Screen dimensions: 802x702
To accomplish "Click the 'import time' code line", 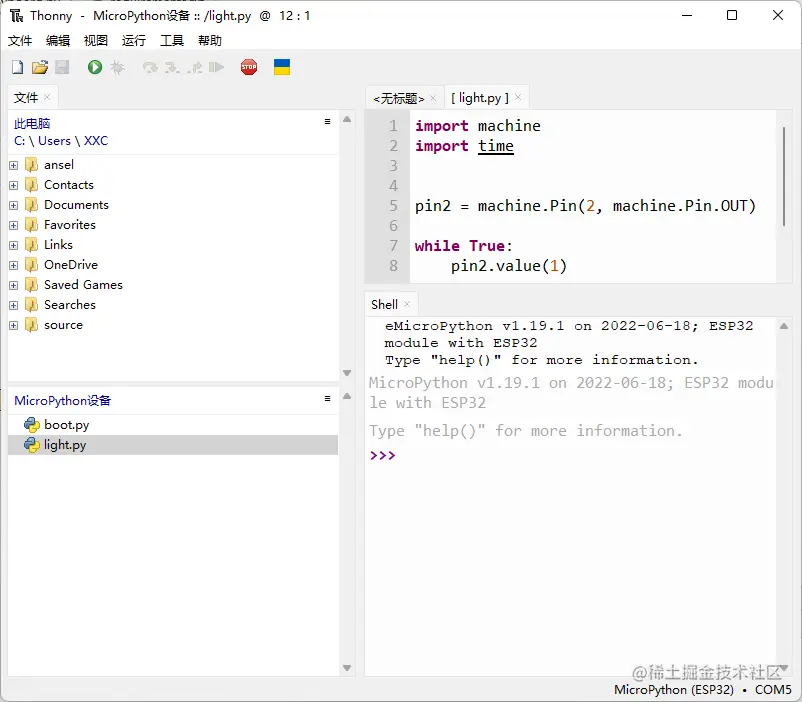I will (x=464, y=146).
